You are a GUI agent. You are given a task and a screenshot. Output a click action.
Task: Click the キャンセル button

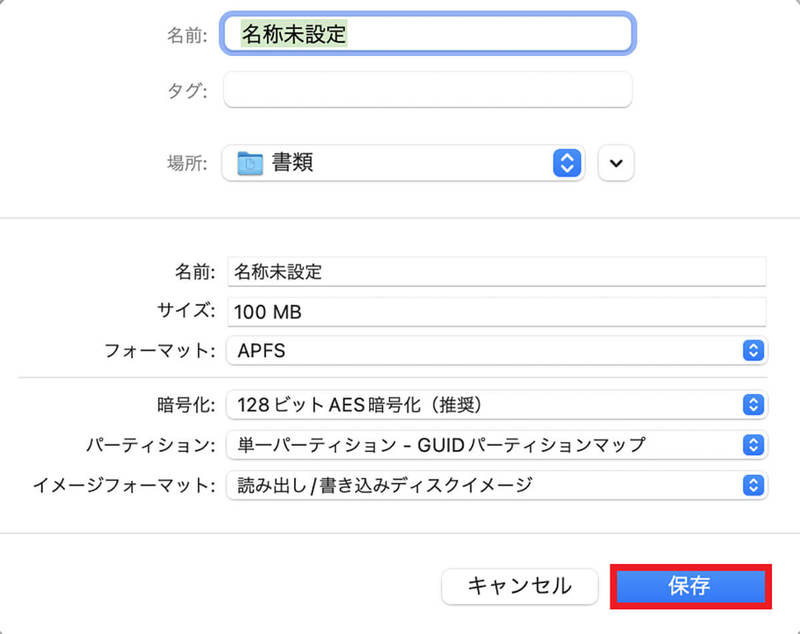(519, 586)
